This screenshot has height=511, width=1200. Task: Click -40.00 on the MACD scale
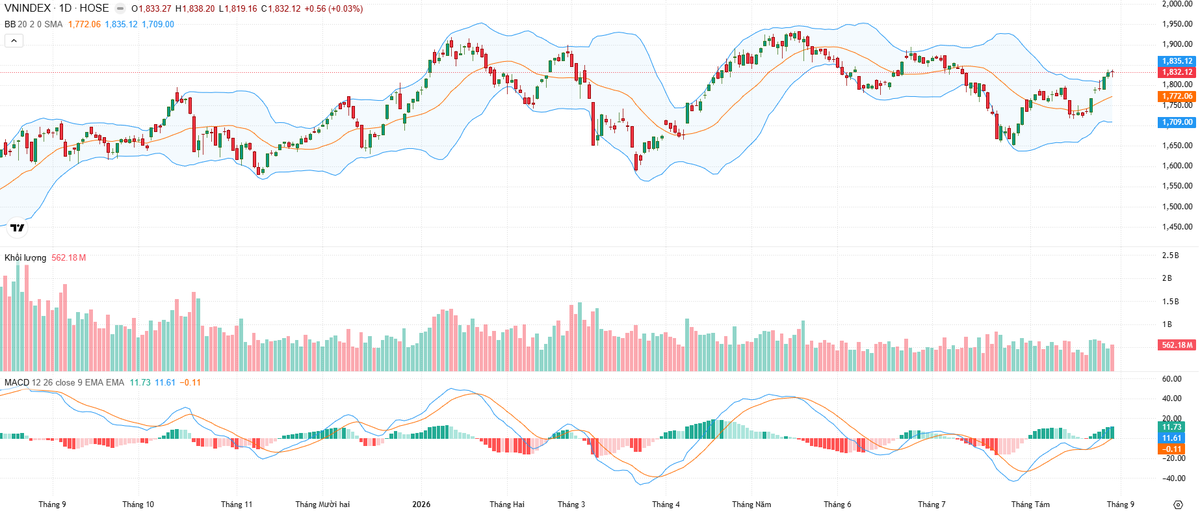tap(1172, 478)
